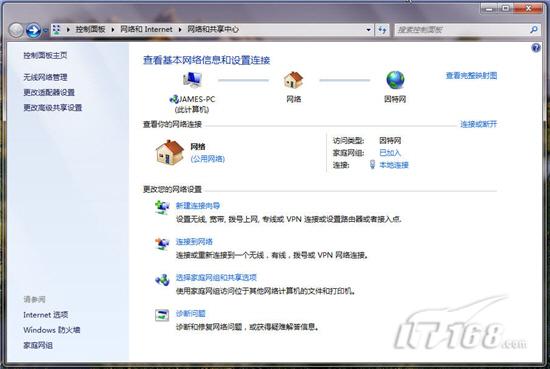Viewport: 550px width, 369px height.
Task: Click the 公用网络 network type link
Action: pos(208,159)
